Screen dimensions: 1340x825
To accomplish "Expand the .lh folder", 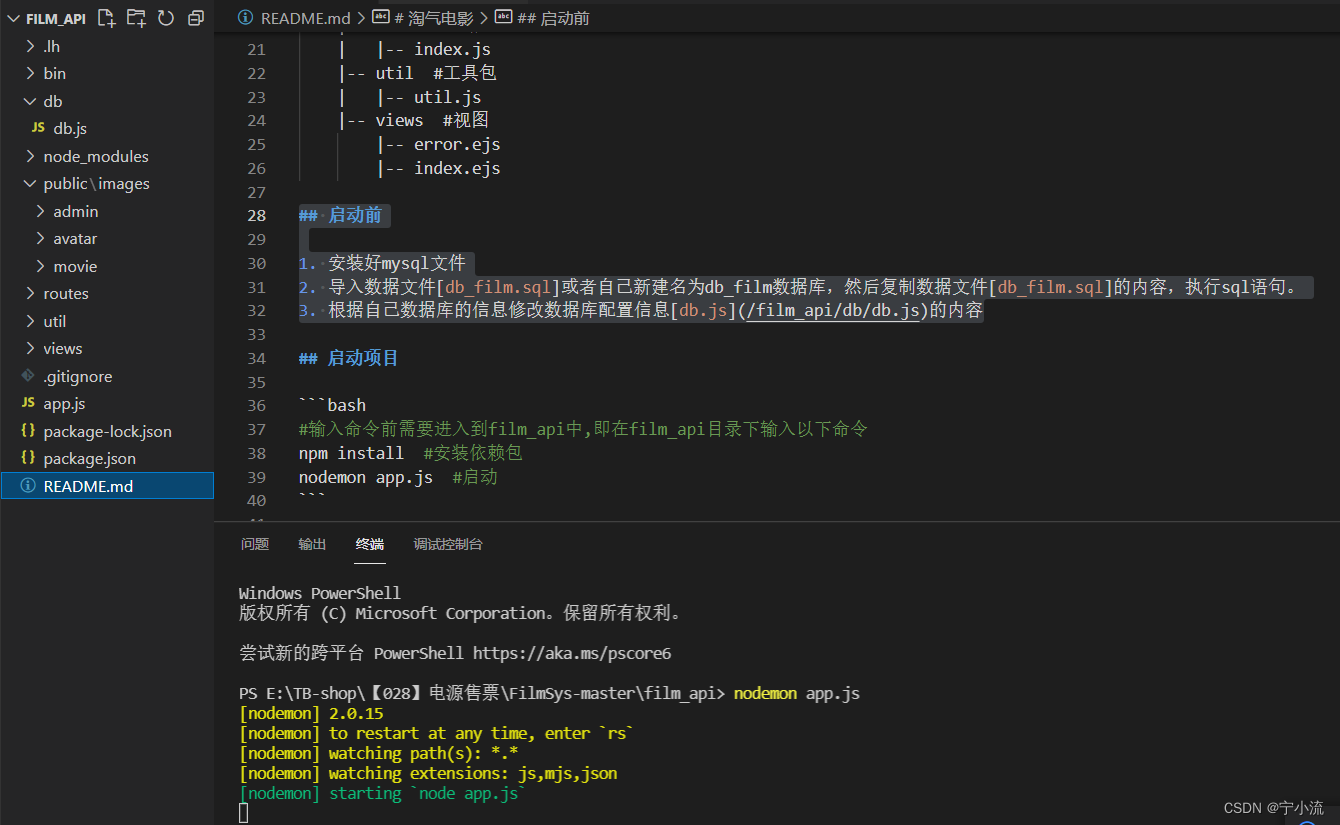I will click(x=28, y=46).
